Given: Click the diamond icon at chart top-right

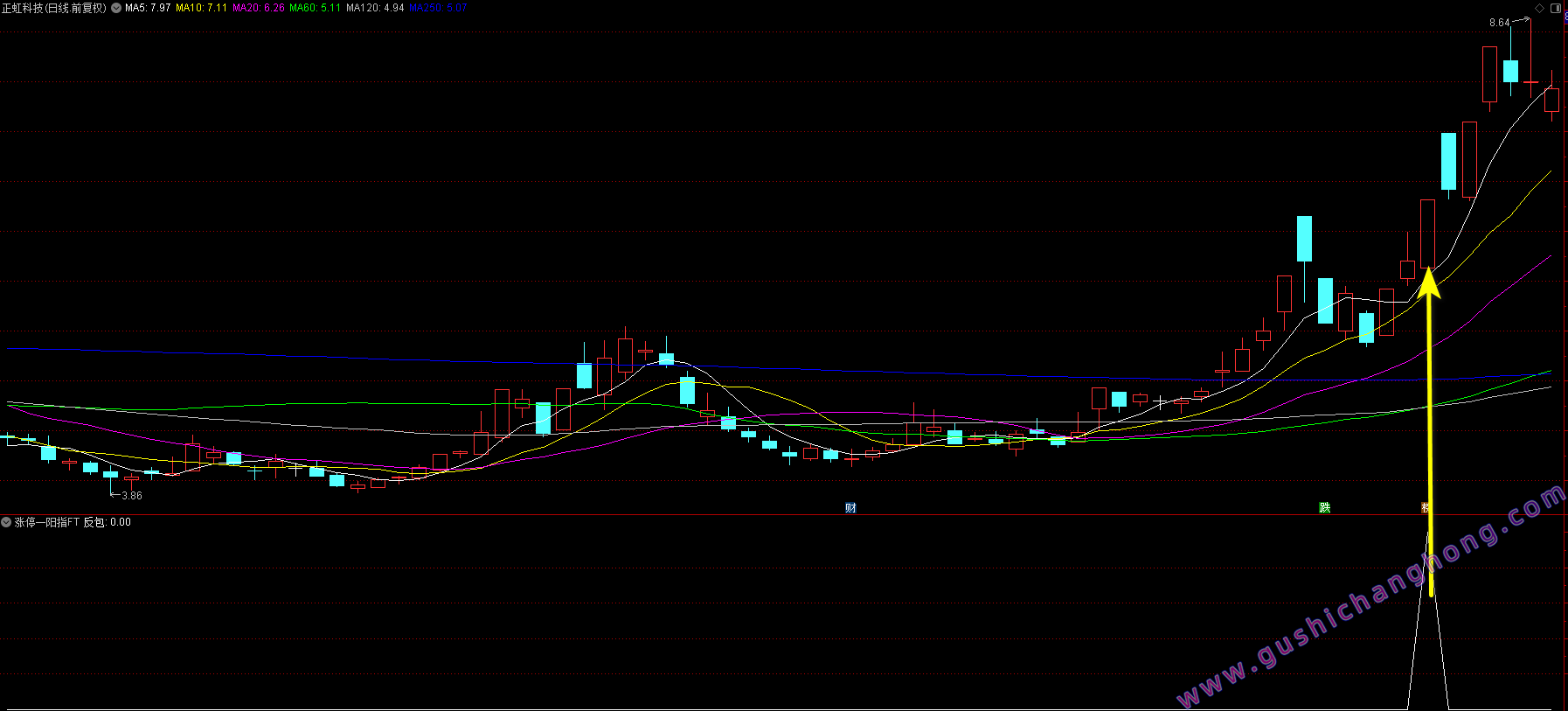Looking at the screenshot, I should 1539,8.
